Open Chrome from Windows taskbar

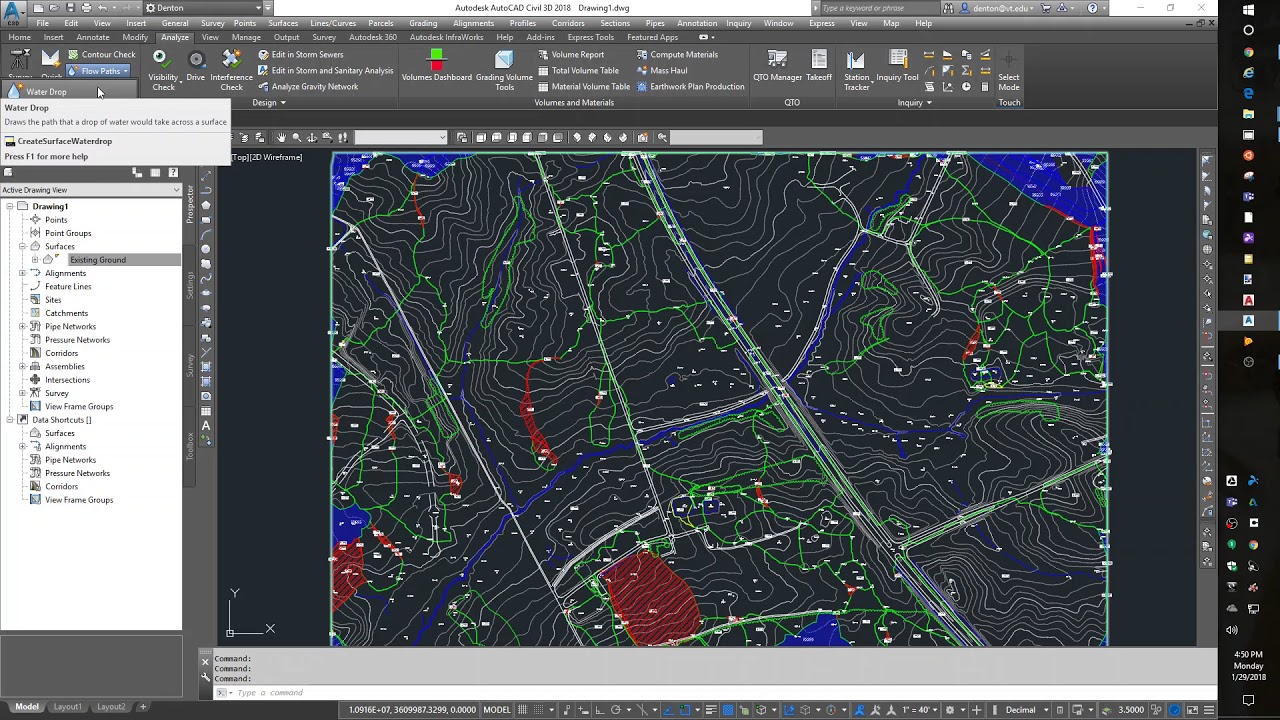(x=1248, y=52)
